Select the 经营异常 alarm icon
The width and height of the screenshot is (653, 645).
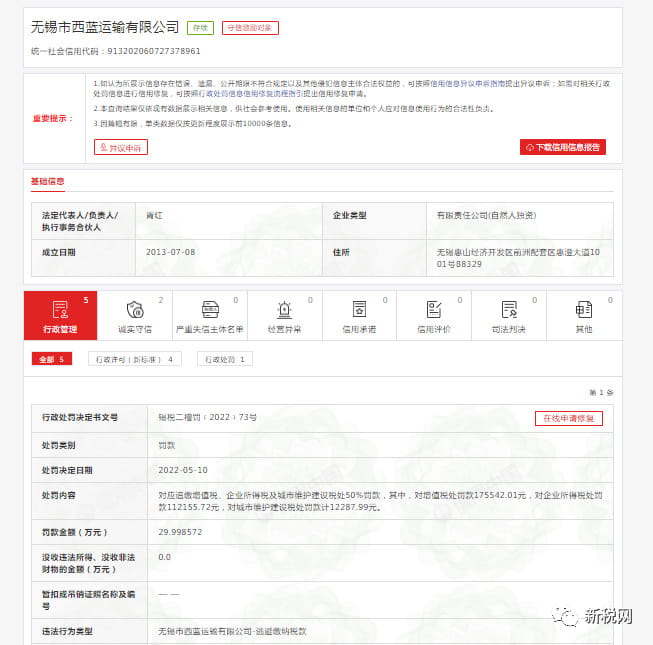click(284, 310)
